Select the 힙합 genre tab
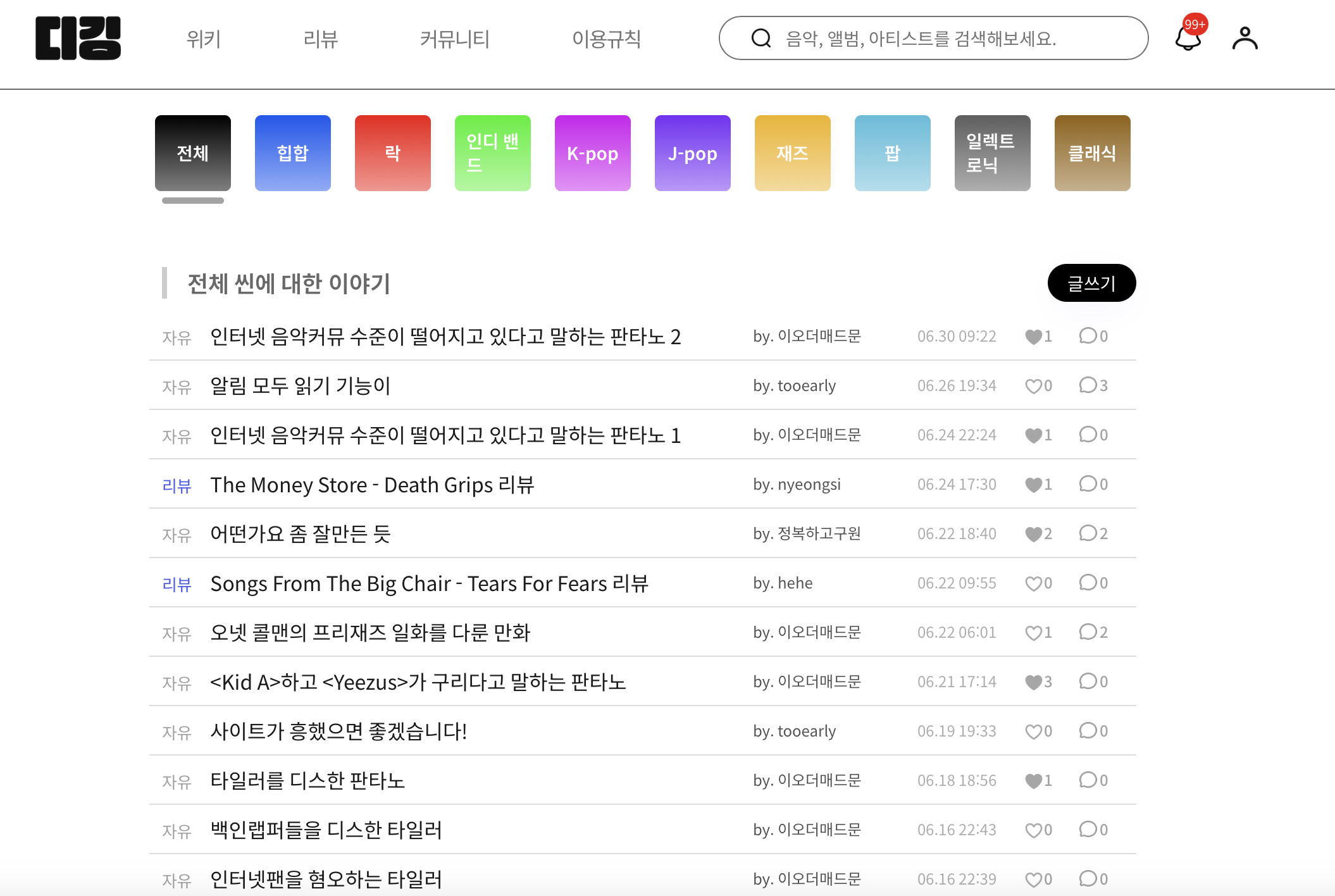Screen dimensions: 1335x896 [x=293, y=153]
